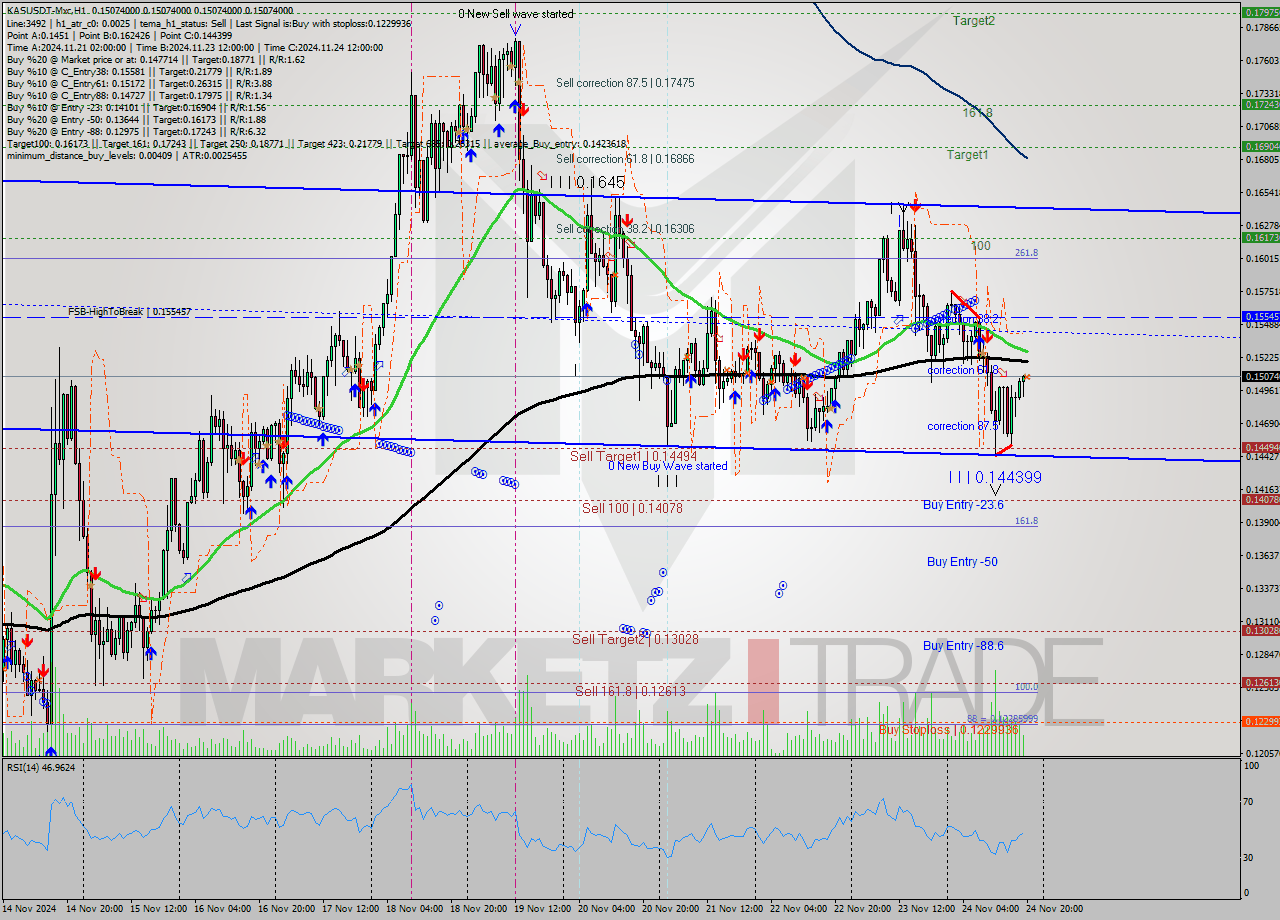This screenshot has height=920, width=1280.
Task: Select 'Sell 100 | 0.14078' label
Action: coord(632,508)
